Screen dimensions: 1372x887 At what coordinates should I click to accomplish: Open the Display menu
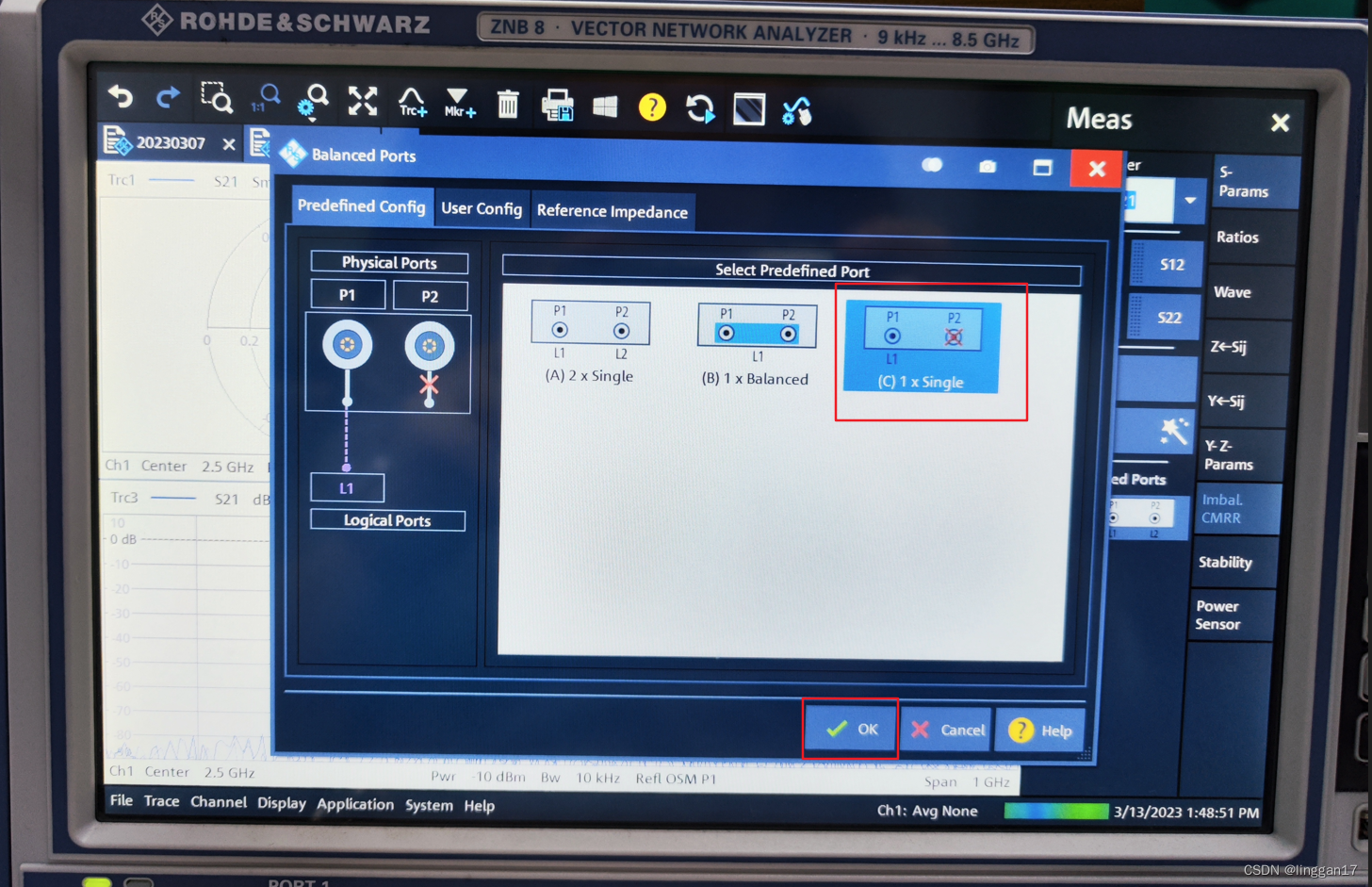pyautogui.click(x=282, y=803)
